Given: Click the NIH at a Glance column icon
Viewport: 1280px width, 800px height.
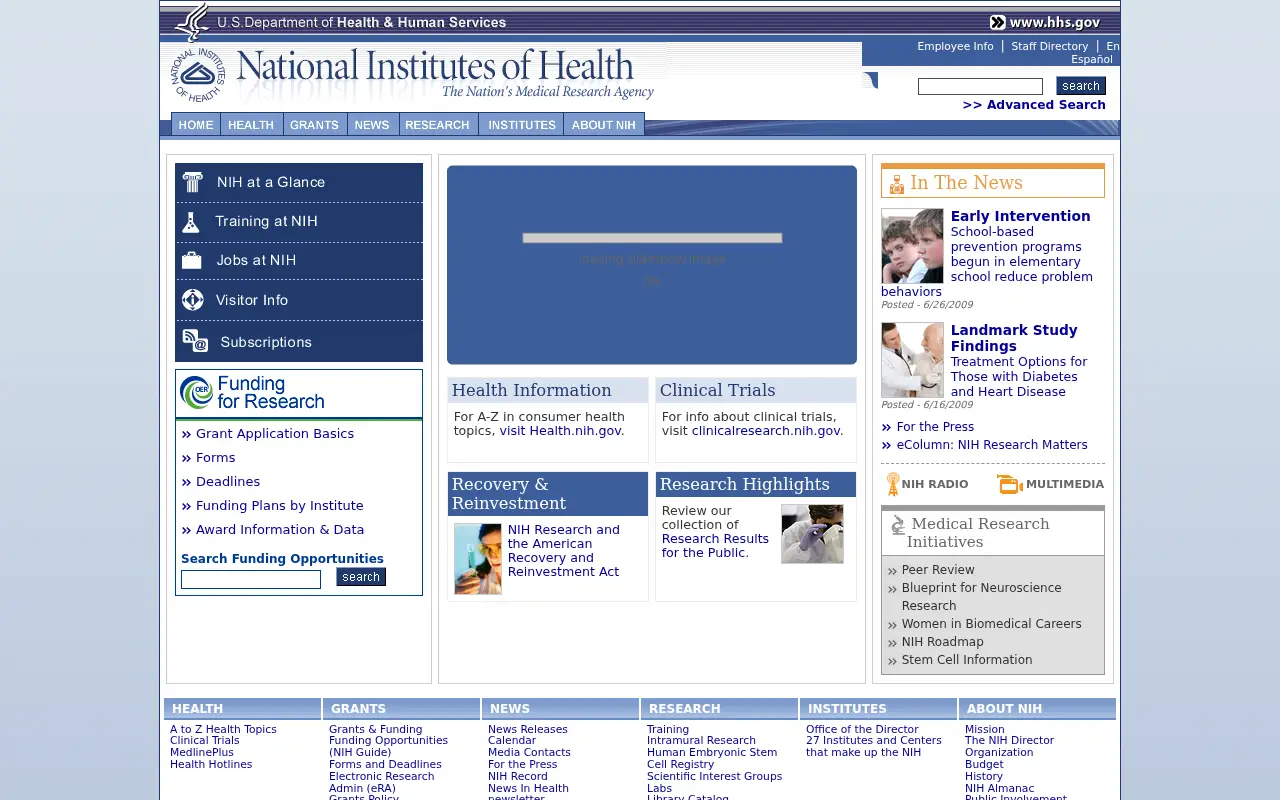Looking at the screenshot, I should pos(193,182).
